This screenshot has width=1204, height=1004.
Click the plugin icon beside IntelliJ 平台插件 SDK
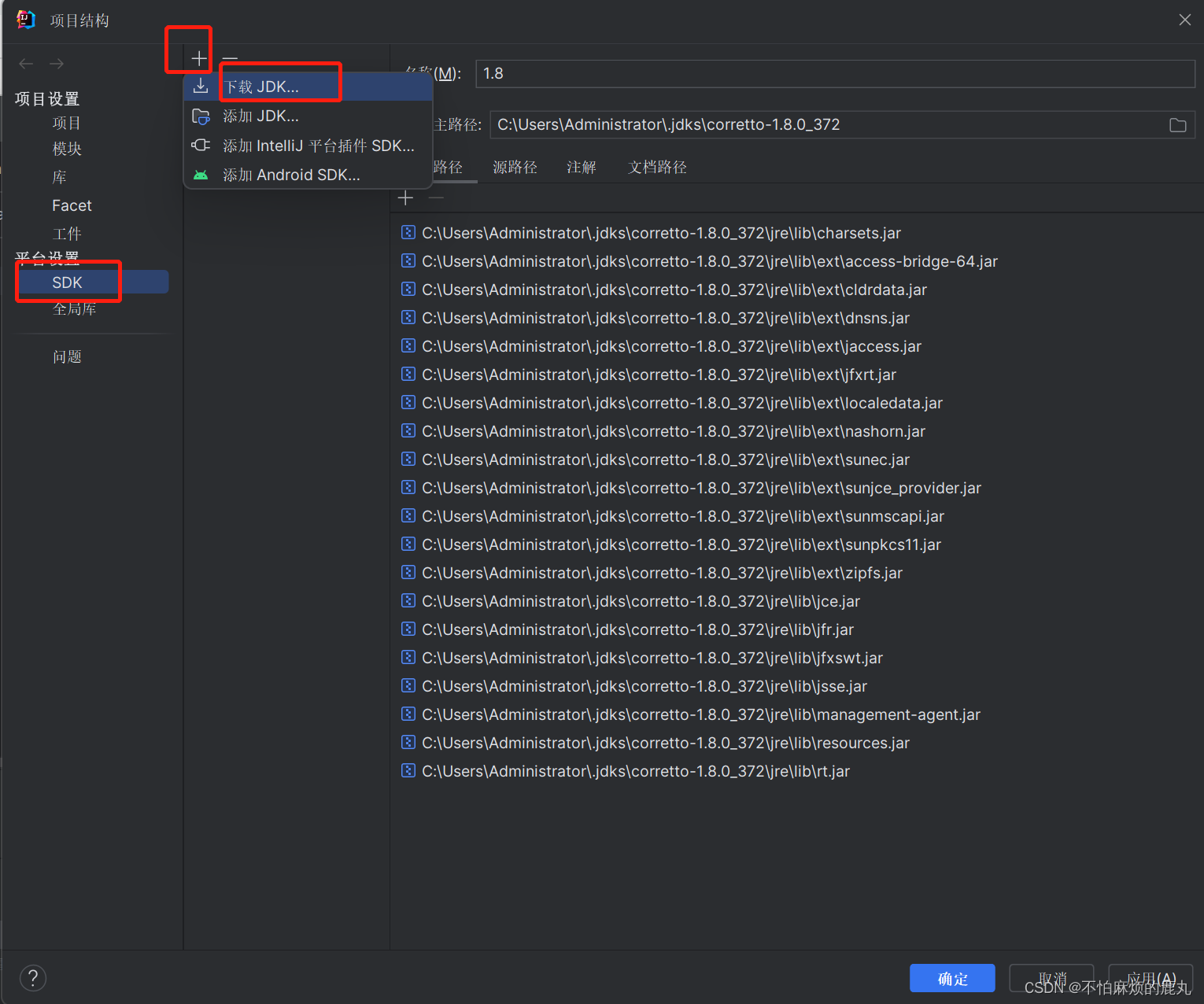(x=201, y=146)
